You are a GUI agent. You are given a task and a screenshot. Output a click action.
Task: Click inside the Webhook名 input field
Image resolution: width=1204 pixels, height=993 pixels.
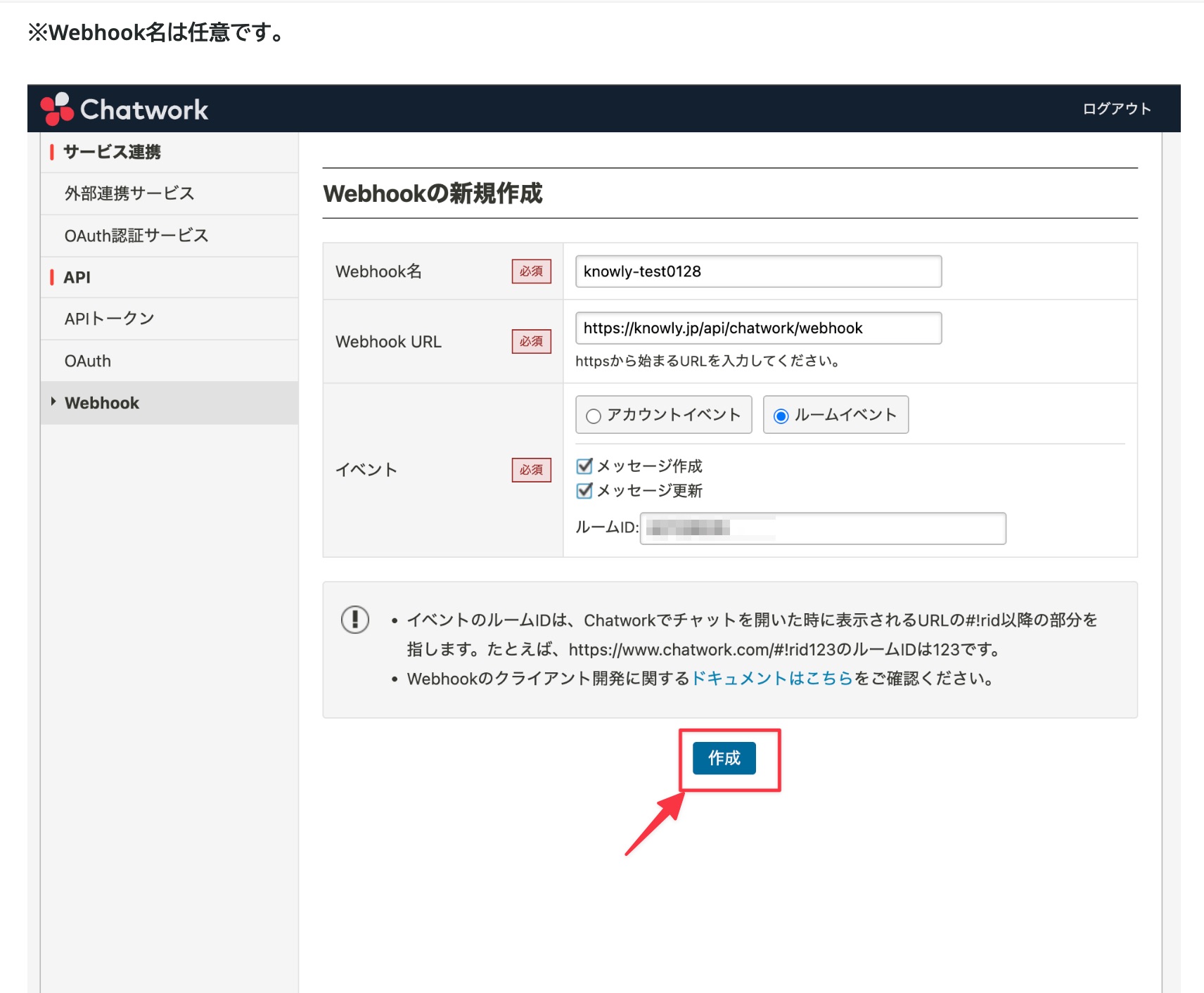pos(757,271)
